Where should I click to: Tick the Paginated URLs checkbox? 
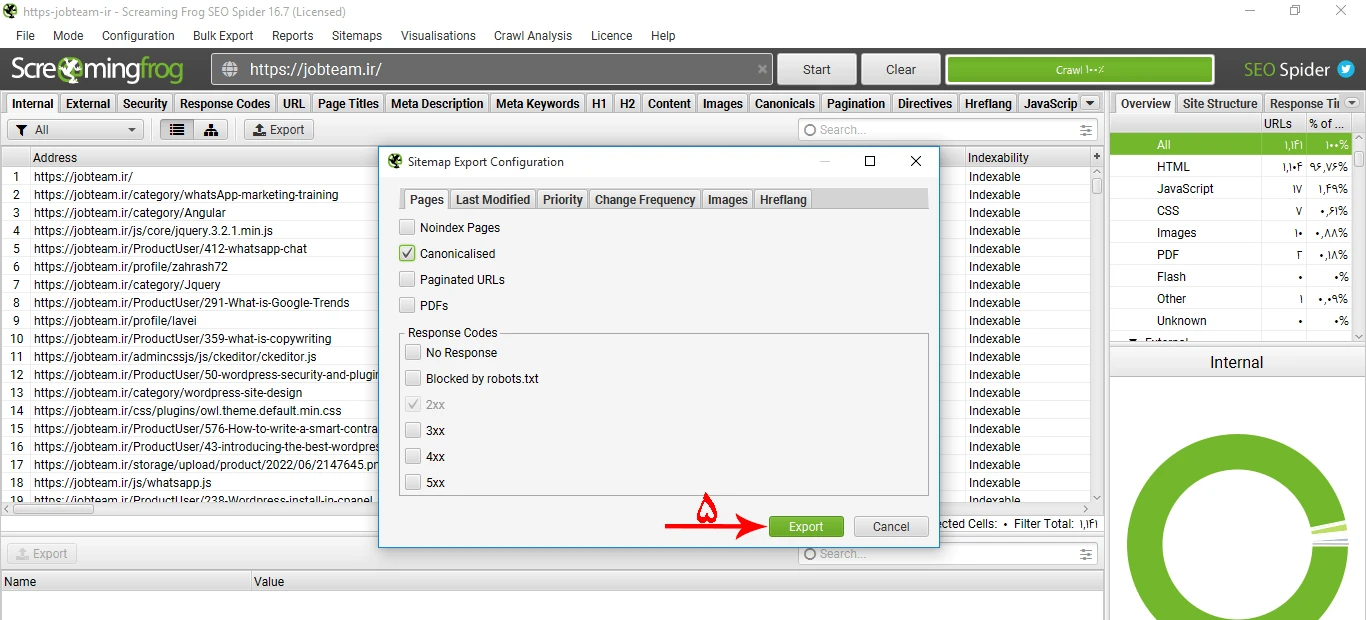coord(407,279)
